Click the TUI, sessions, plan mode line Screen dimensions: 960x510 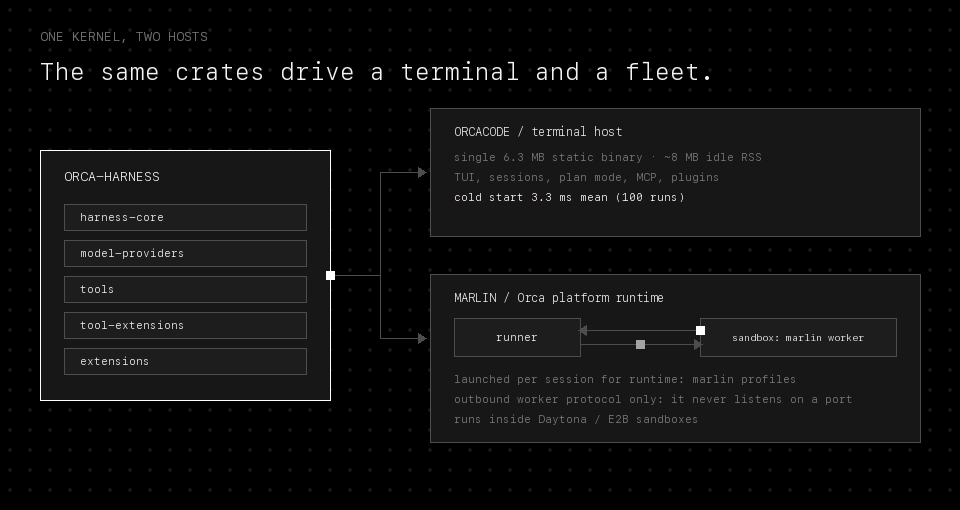point(587,178)
